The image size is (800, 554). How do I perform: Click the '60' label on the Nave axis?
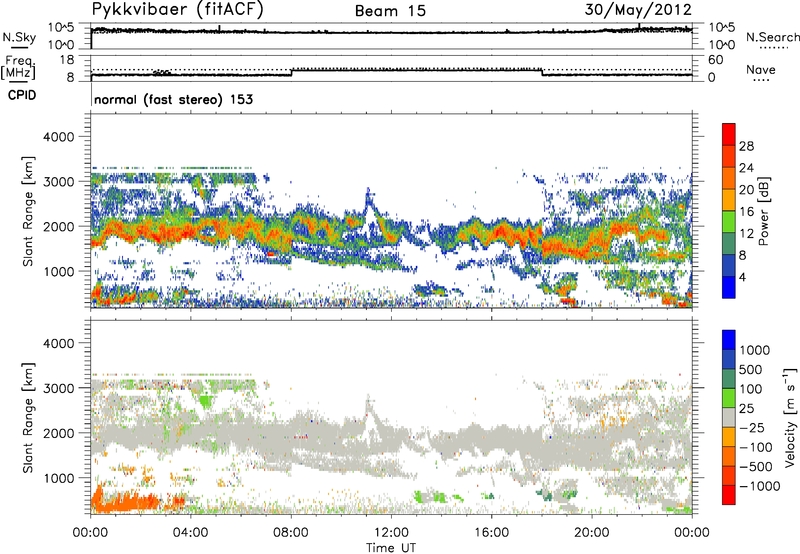pos(715,60)
